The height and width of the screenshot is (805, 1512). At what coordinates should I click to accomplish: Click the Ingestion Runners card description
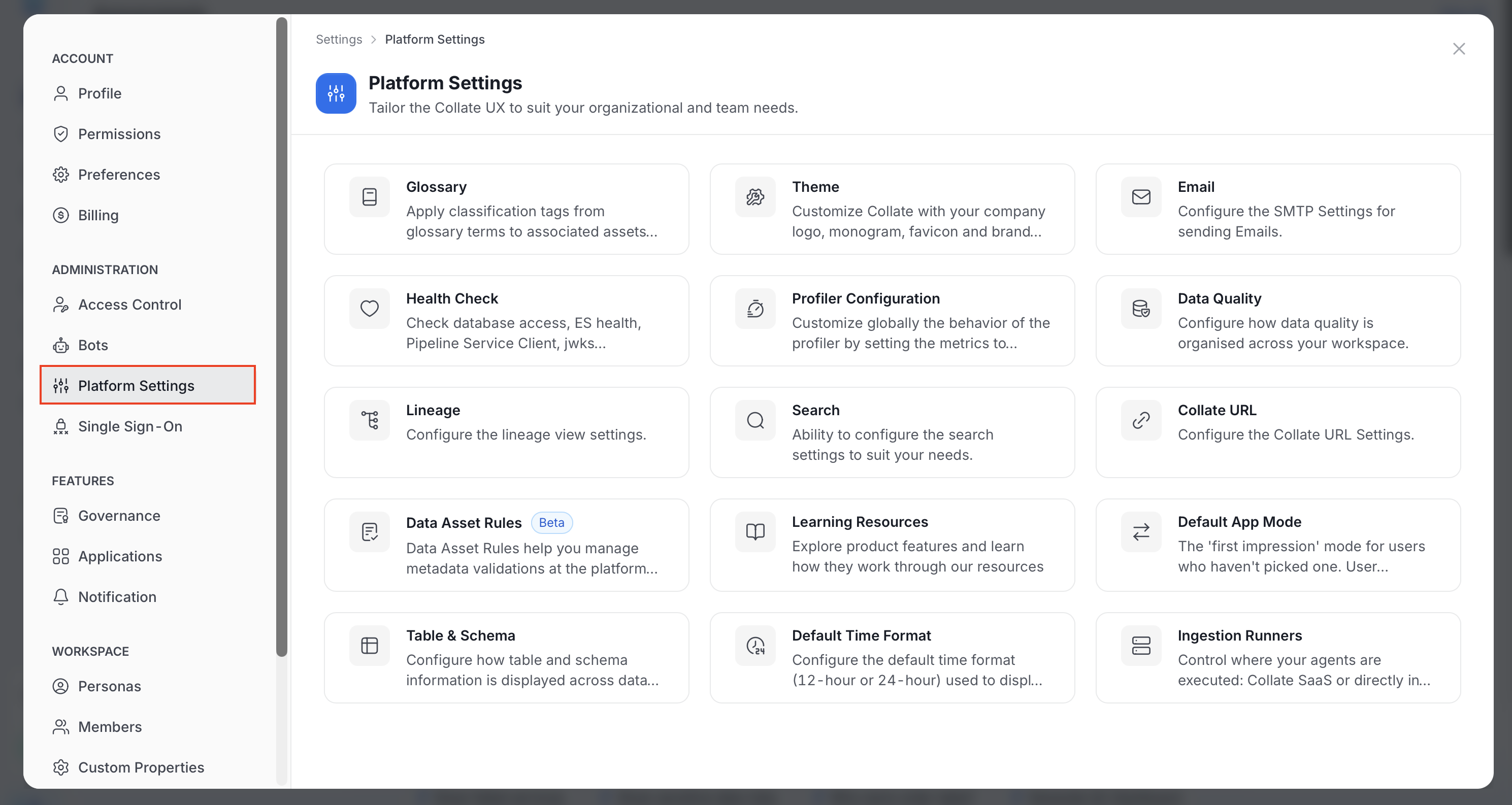click(x=1304, y=670)
